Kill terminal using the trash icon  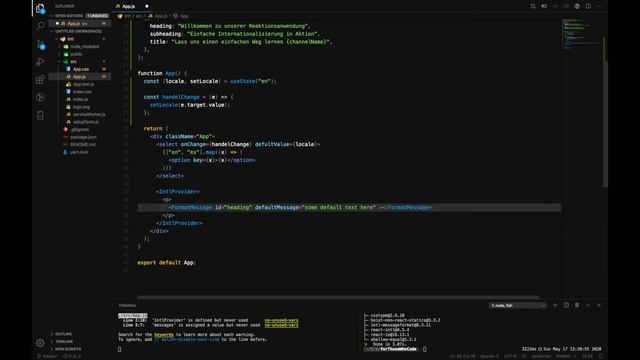click(577, 305)
